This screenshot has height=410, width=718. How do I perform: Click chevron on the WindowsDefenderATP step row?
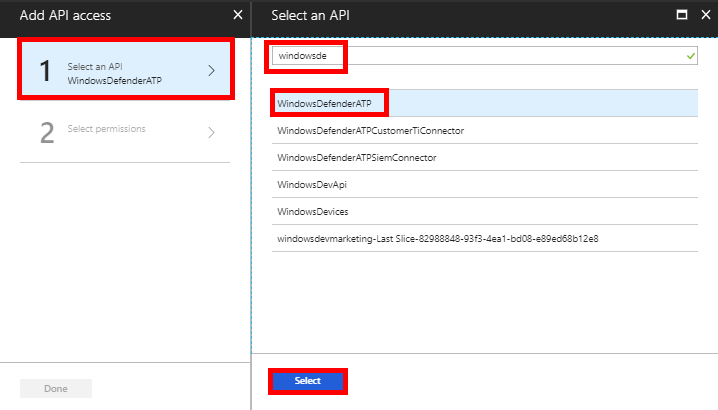pyautogui.click(x=211, y=71)
